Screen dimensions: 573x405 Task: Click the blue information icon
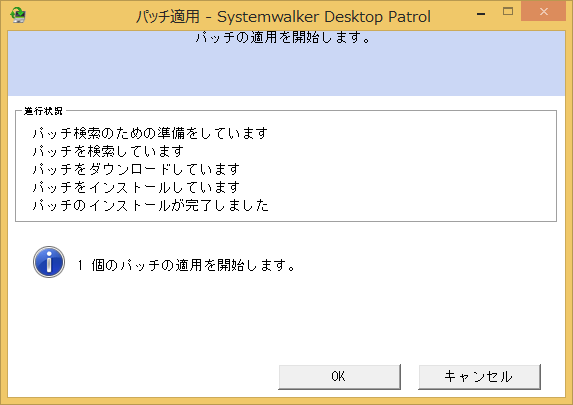click(49, 262)
